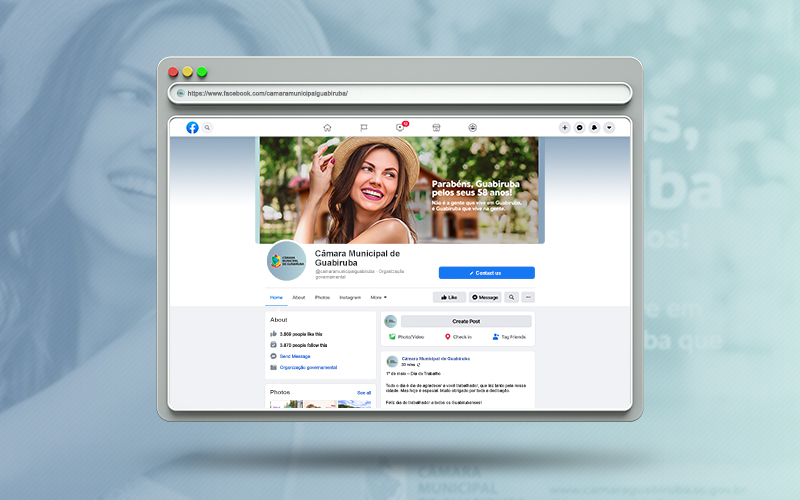Open the Messenger icon in top bar

point(579,128)
